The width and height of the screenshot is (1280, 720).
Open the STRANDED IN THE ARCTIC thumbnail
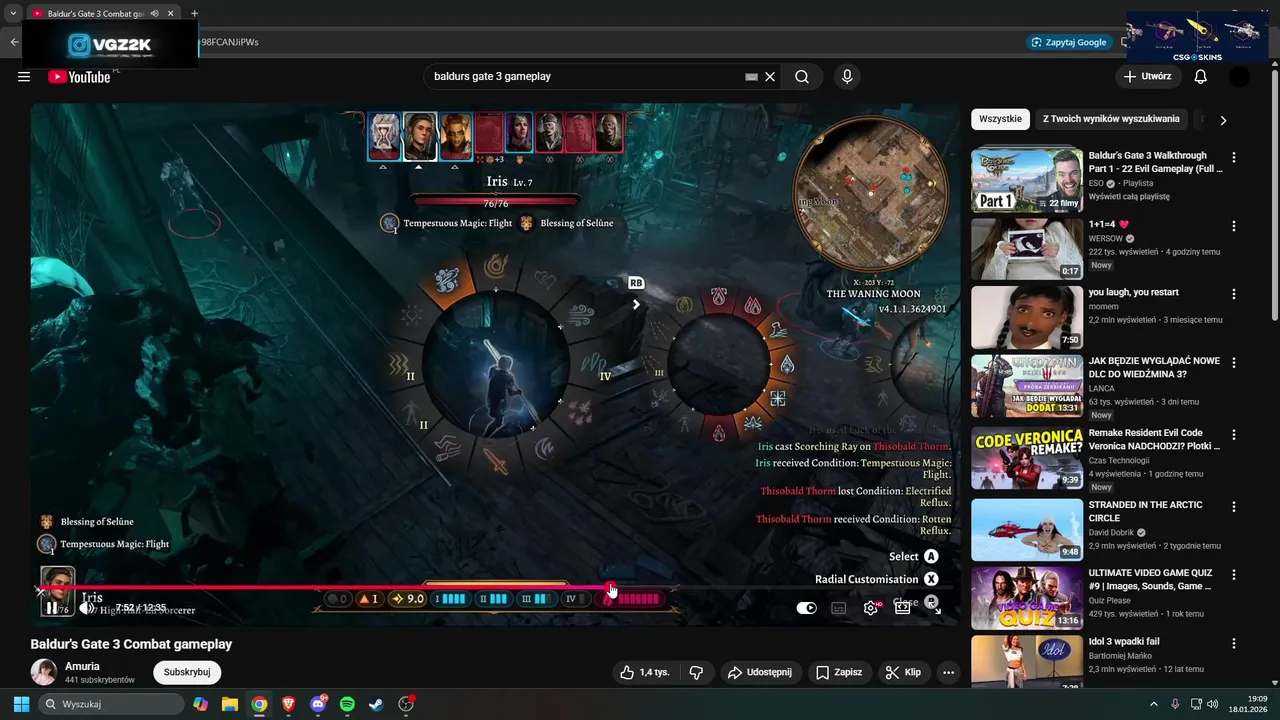(x=1027, y=529)
